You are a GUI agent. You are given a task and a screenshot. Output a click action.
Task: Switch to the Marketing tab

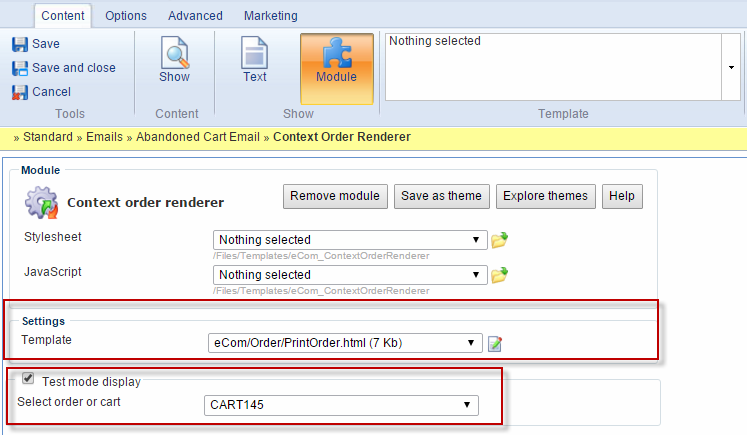[270, 16]
